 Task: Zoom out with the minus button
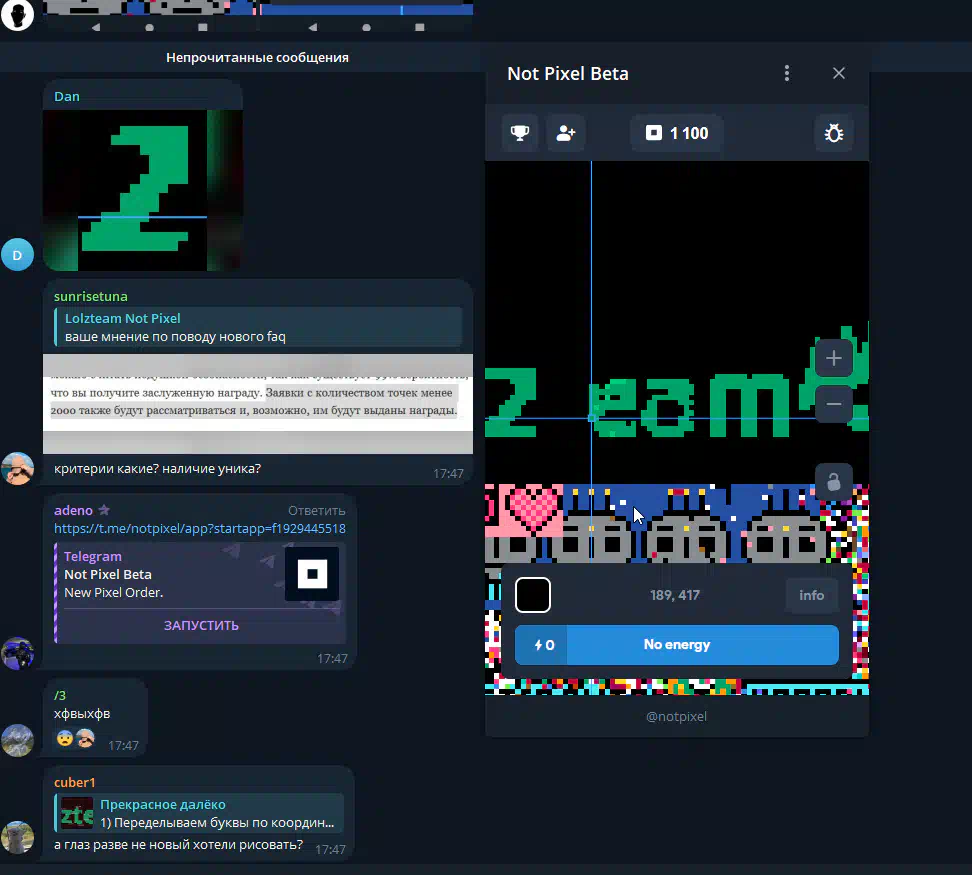(x=834, y=404)
